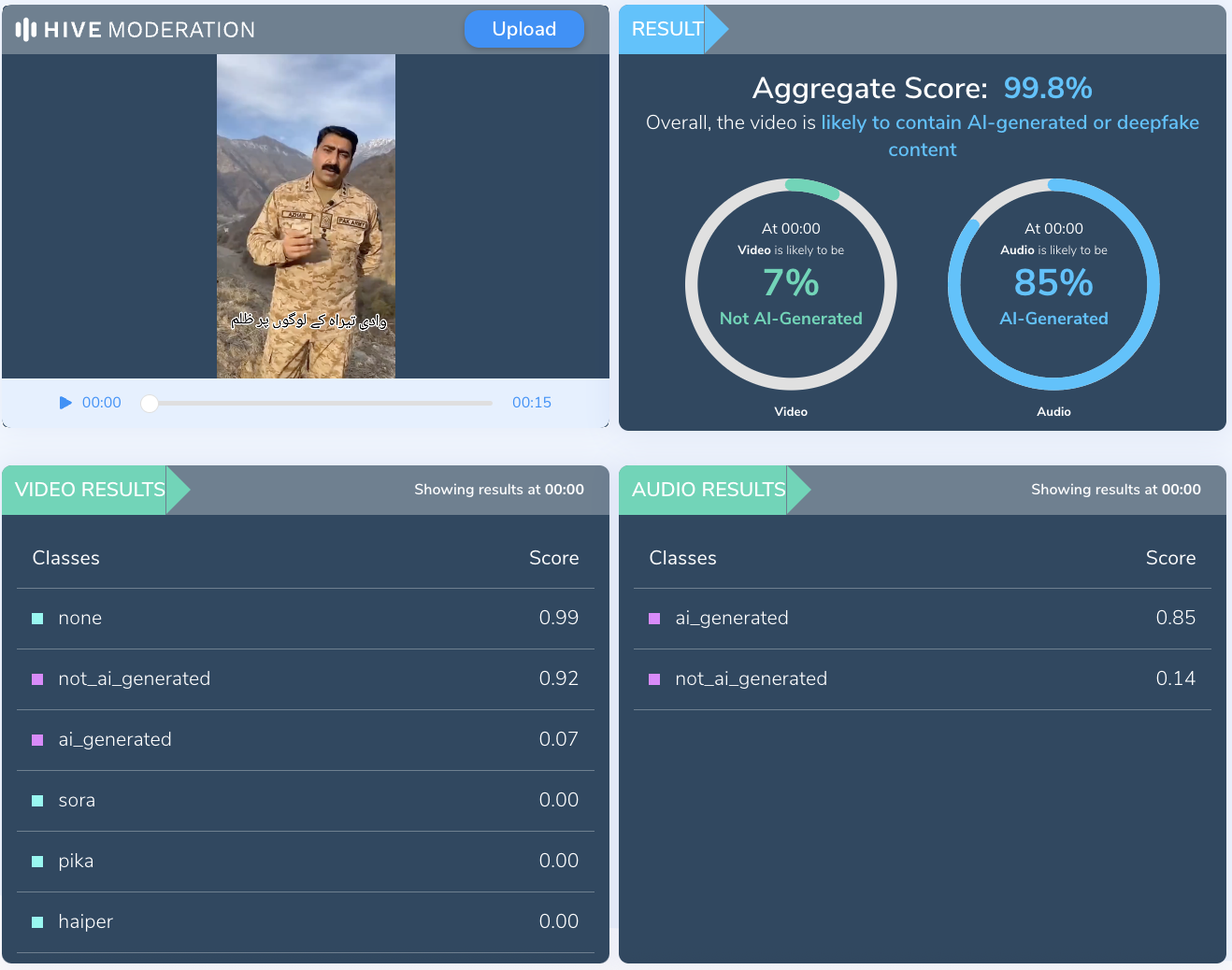Click the video progress slider handle

(x=150, y=403)
